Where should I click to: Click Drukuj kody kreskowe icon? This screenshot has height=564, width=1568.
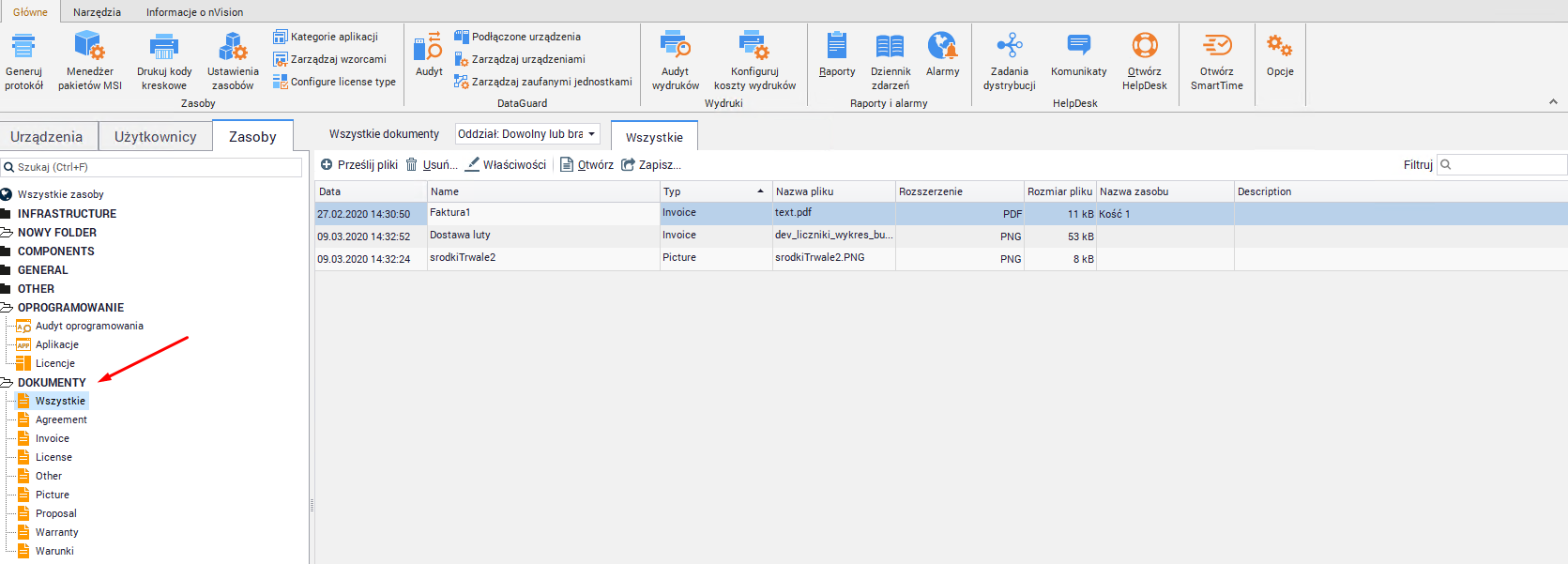pyautogui.click(x=164, y=47)
